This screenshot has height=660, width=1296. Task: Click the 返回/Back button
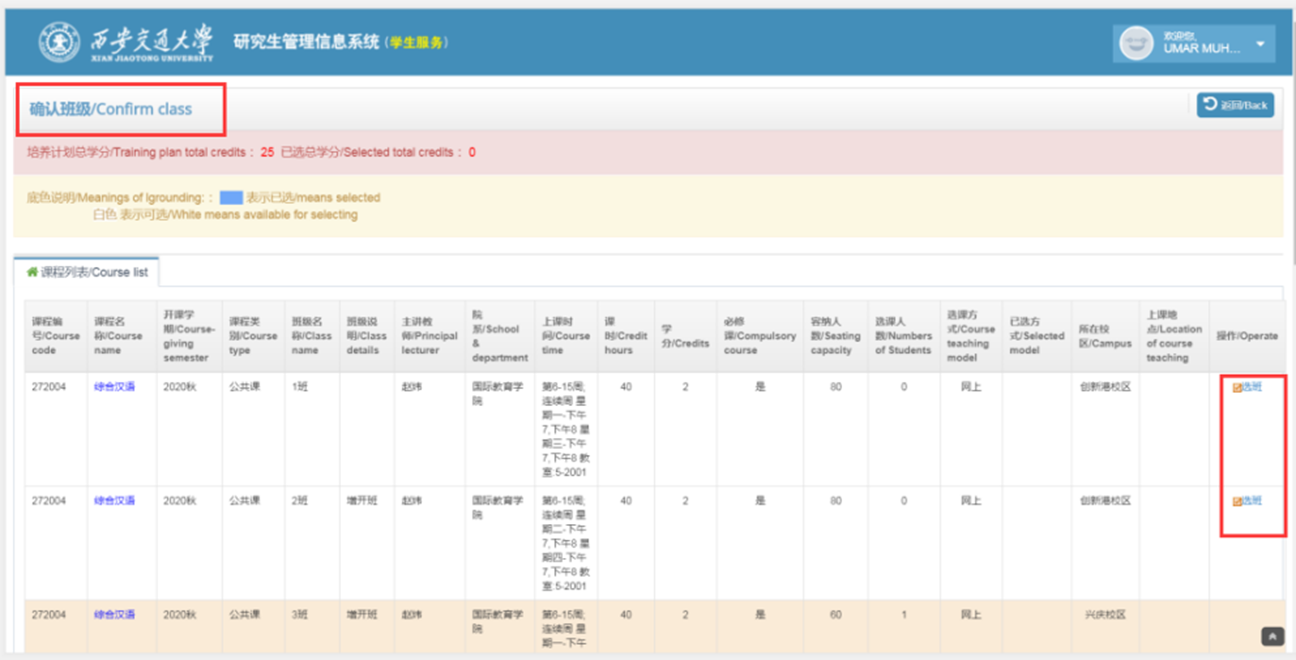1235,105
